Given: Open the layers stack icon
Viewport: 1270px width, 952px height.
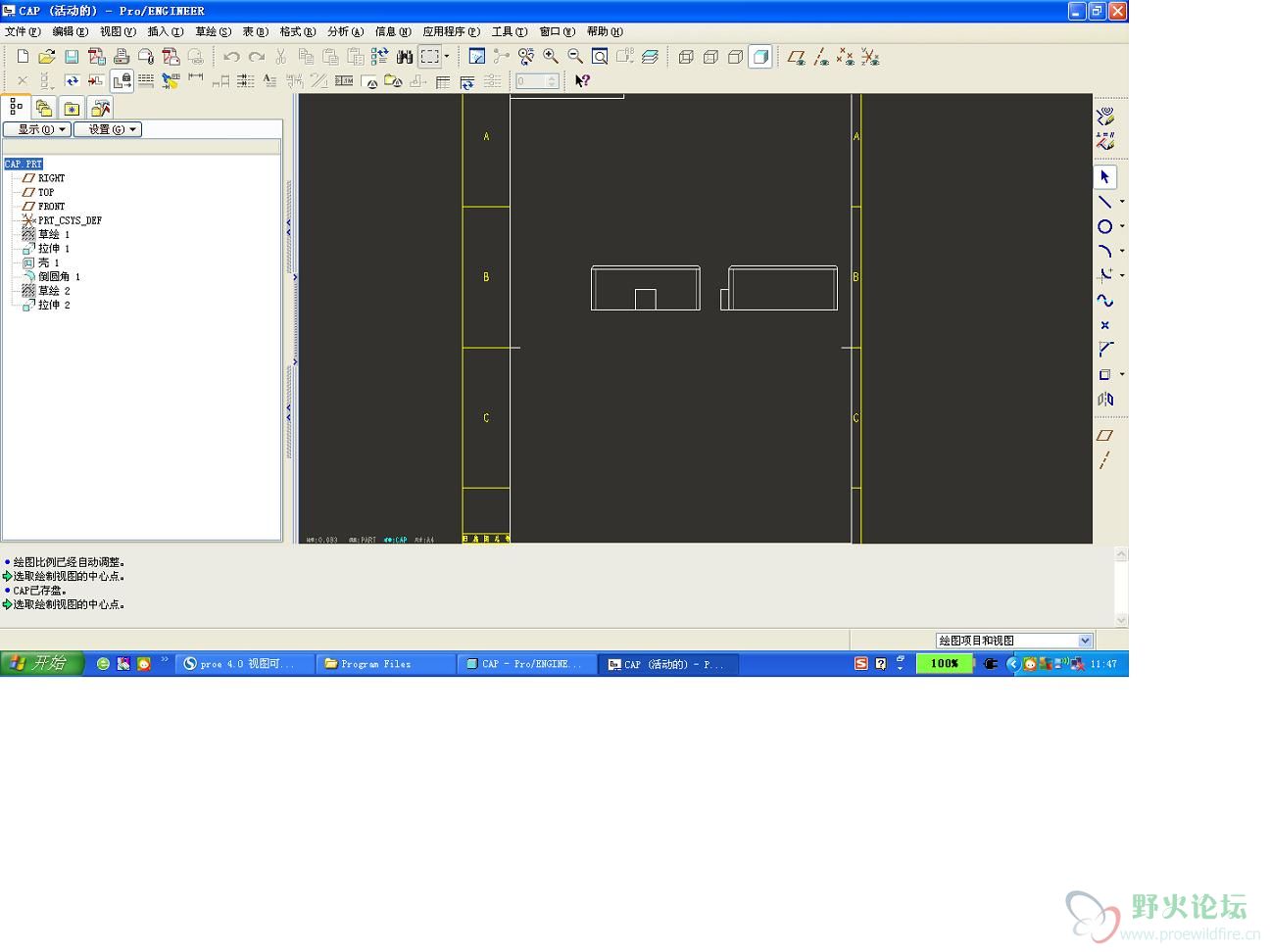Looking at the screenshot, I should [650, 57].
